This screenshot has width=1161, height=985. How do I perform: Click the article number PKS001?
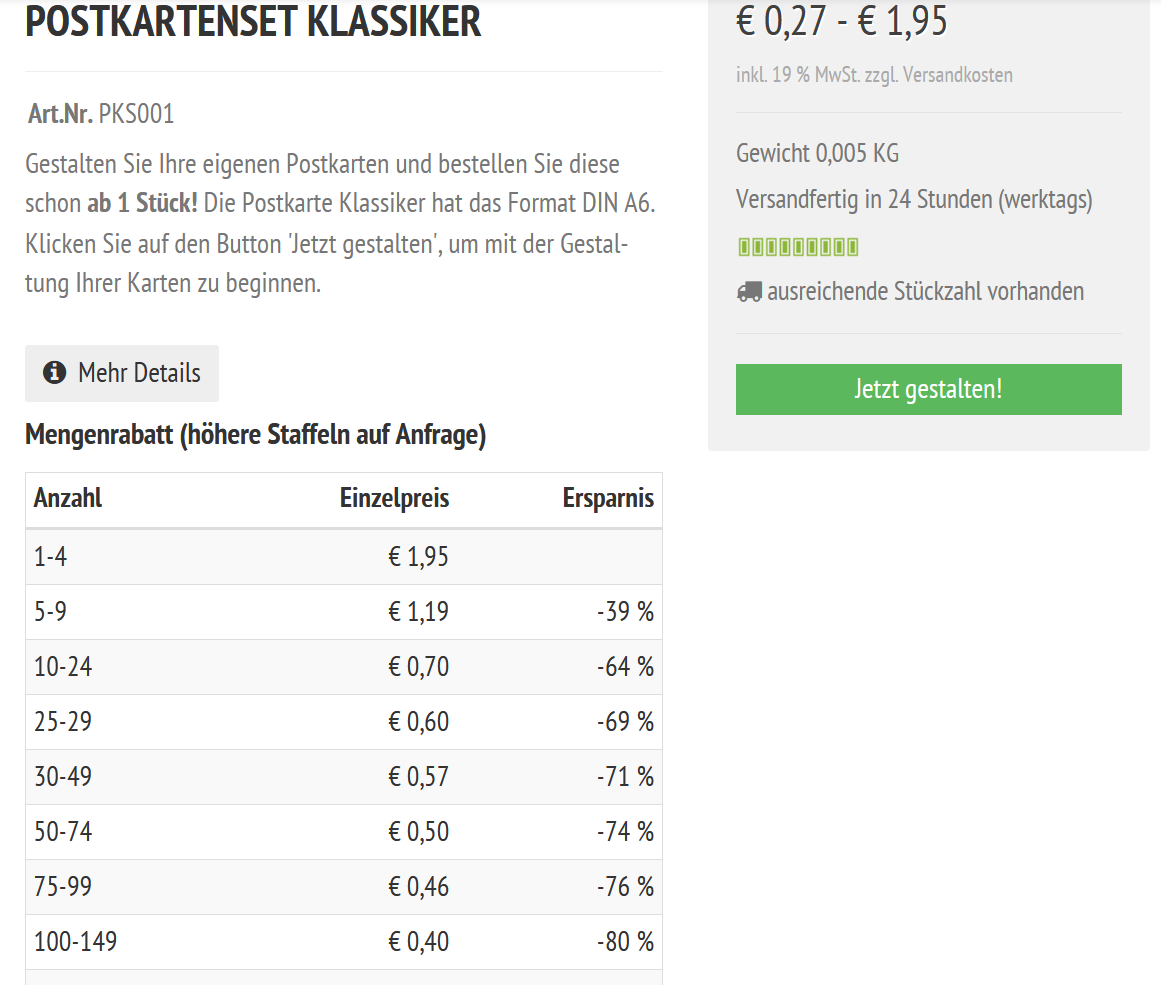tap(136, 115)
